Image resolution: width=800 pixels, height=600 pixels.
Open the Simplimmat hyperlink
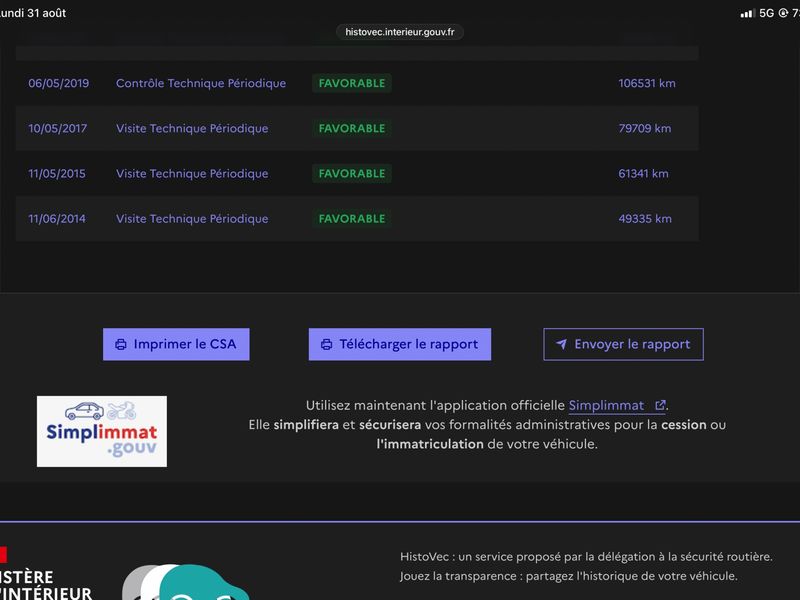[x=606, y=406]
